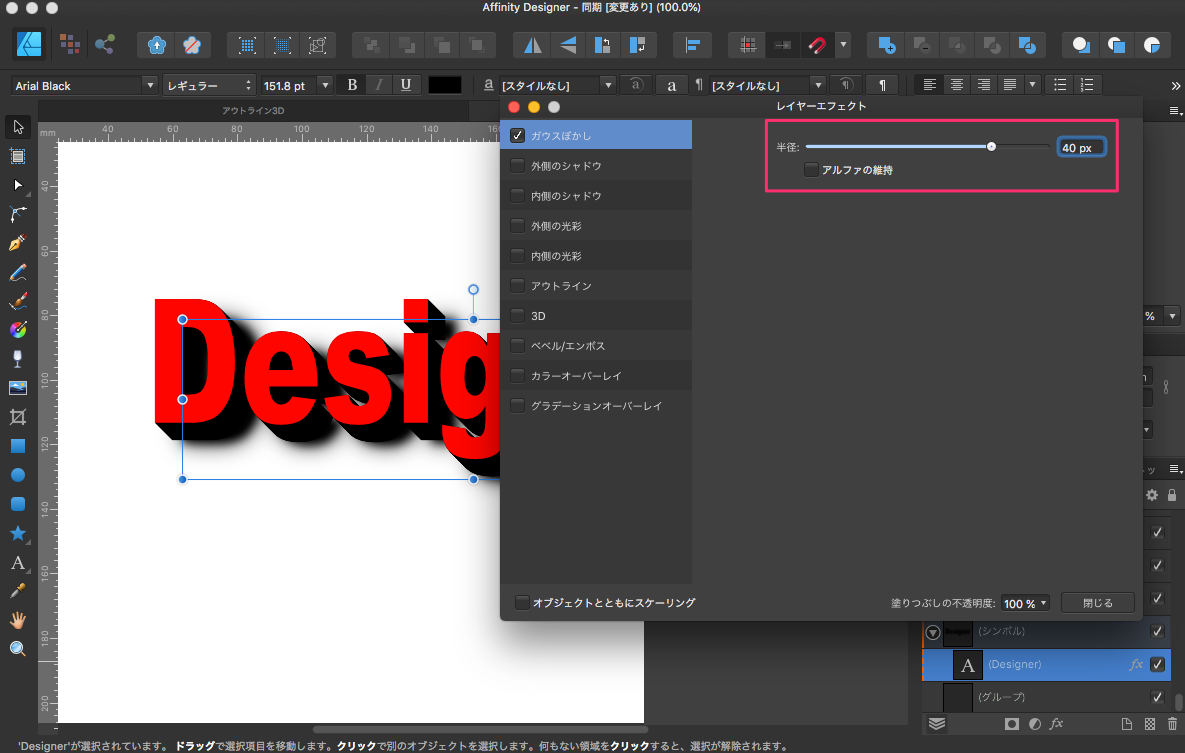Enable 3D effect checkbox

tap(518, 315)
